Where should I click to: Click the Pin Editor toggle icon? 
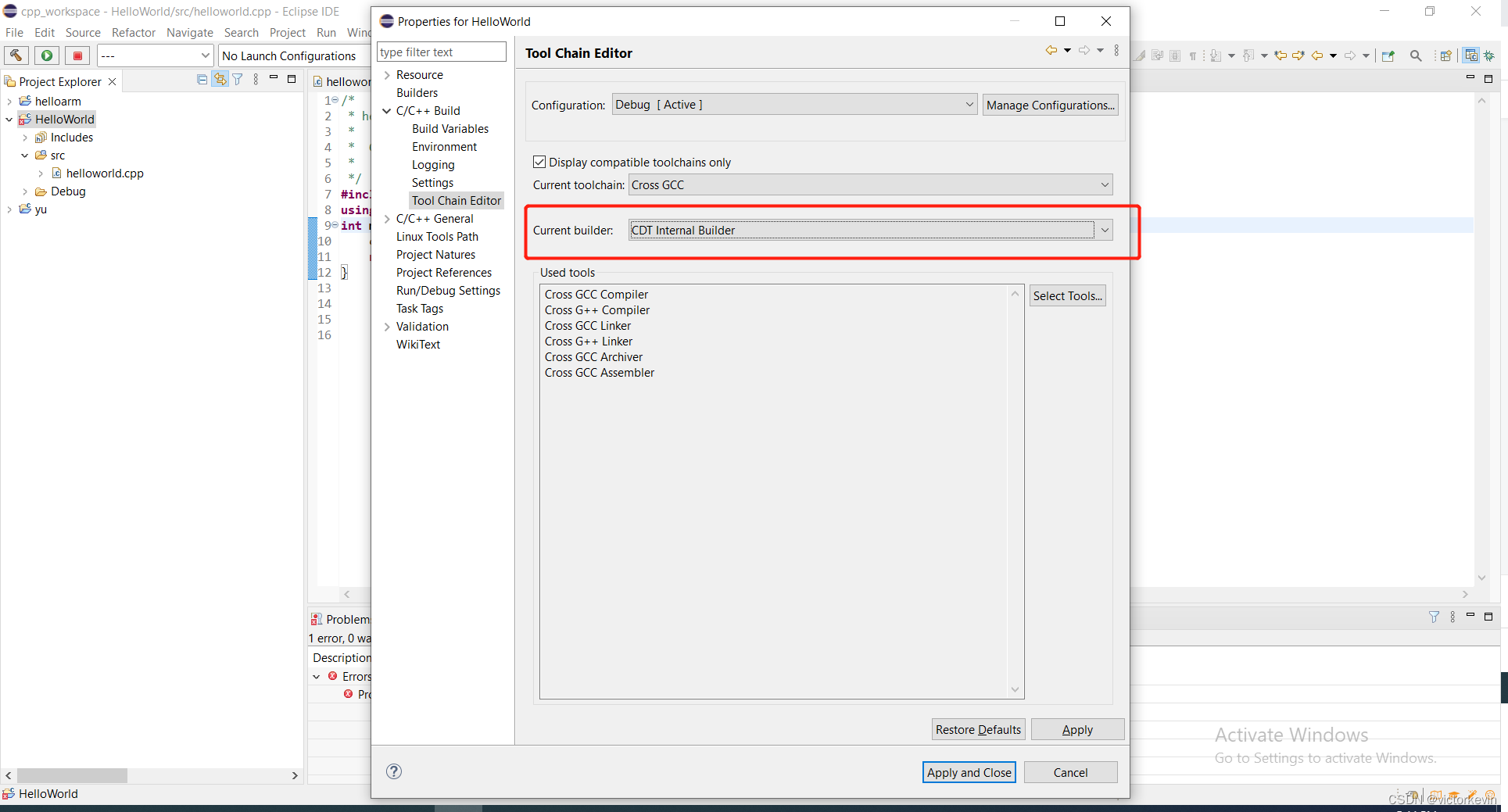[x=1388, y=55]
